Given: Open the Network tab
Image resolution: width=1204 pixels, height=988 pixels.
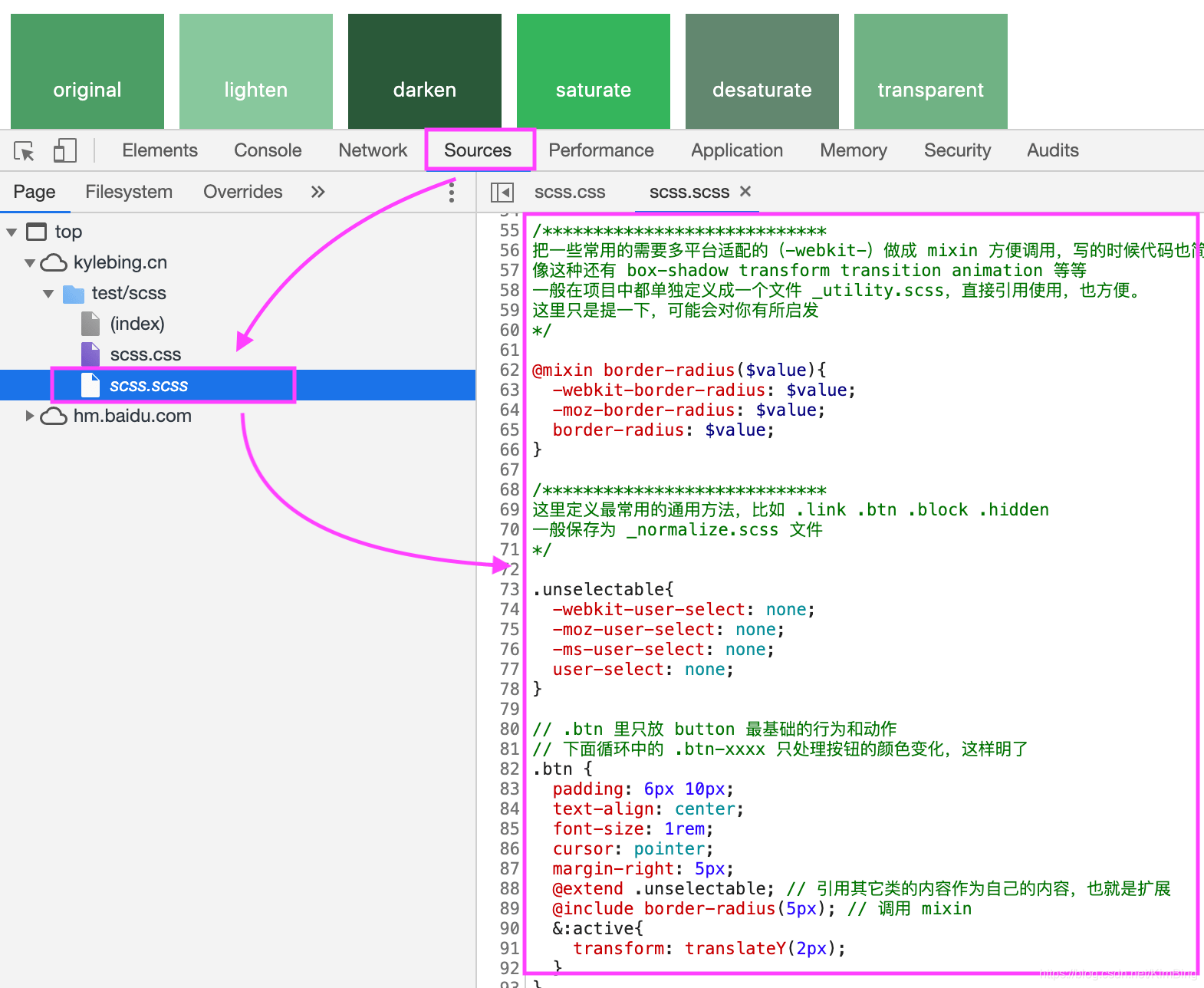Looking at the screenshot, I should (x=373, y=150).
